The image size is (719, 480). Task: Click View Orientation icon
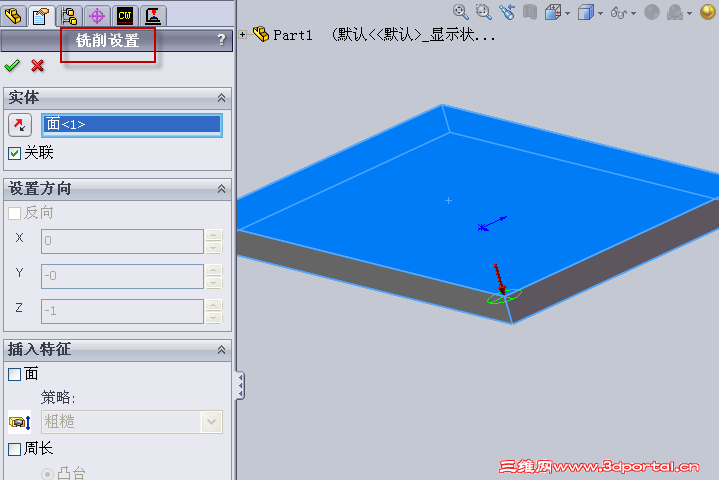(x=553, y=12)
